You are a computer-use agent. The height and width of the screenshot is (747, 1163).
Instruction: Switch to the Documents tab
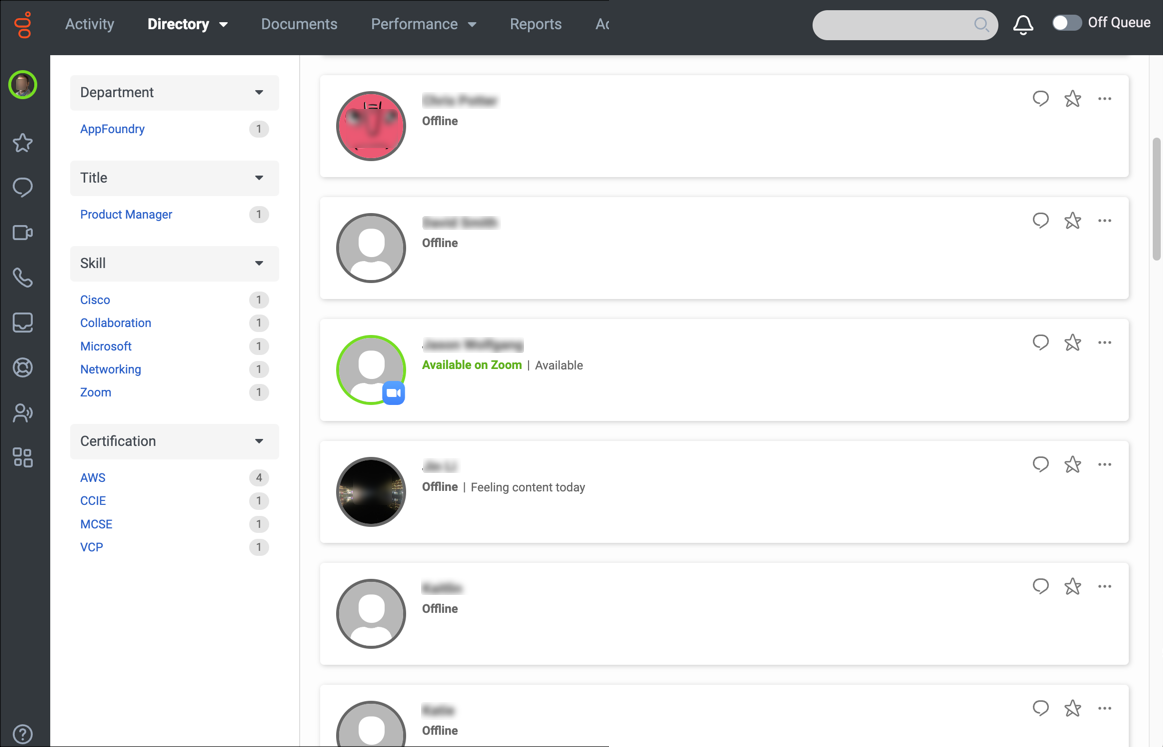pyautogui.click(x=299, y=23)
